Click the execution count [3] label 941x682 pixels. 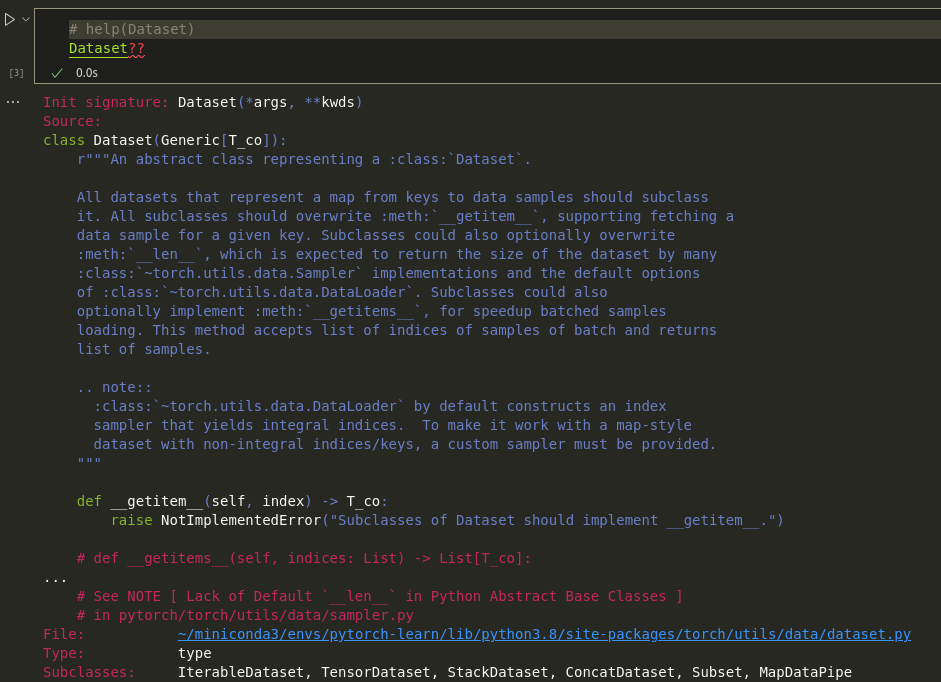(x=16, y=73)
